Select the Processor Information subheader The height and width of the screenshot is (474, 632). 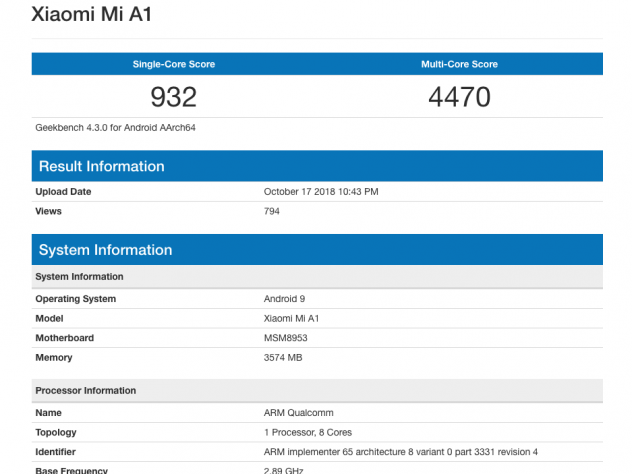[x=86, y=390]
